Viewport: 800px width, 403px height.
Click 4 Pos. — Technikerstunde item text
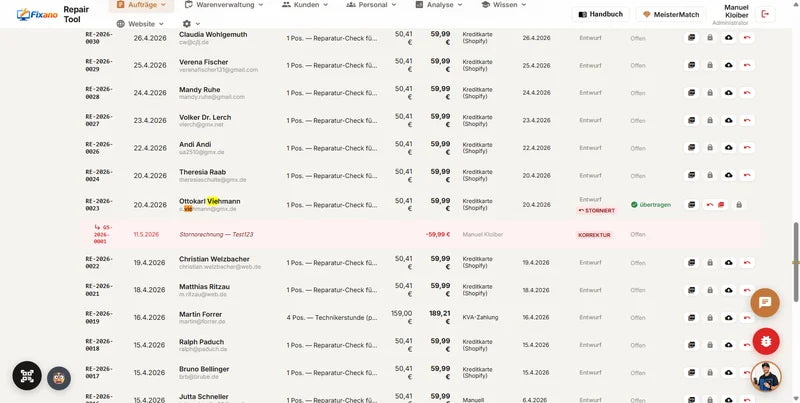[x=332, y=317]
